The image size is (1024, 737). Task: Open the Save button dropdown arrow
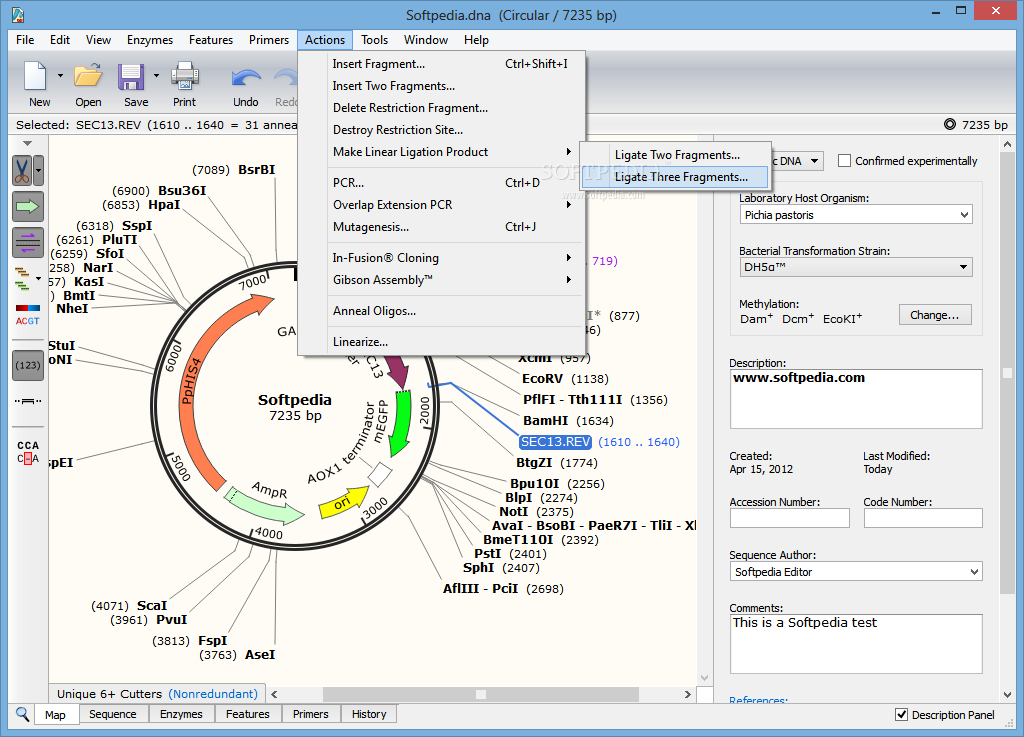pyautogui.click(x=156, y=76)
